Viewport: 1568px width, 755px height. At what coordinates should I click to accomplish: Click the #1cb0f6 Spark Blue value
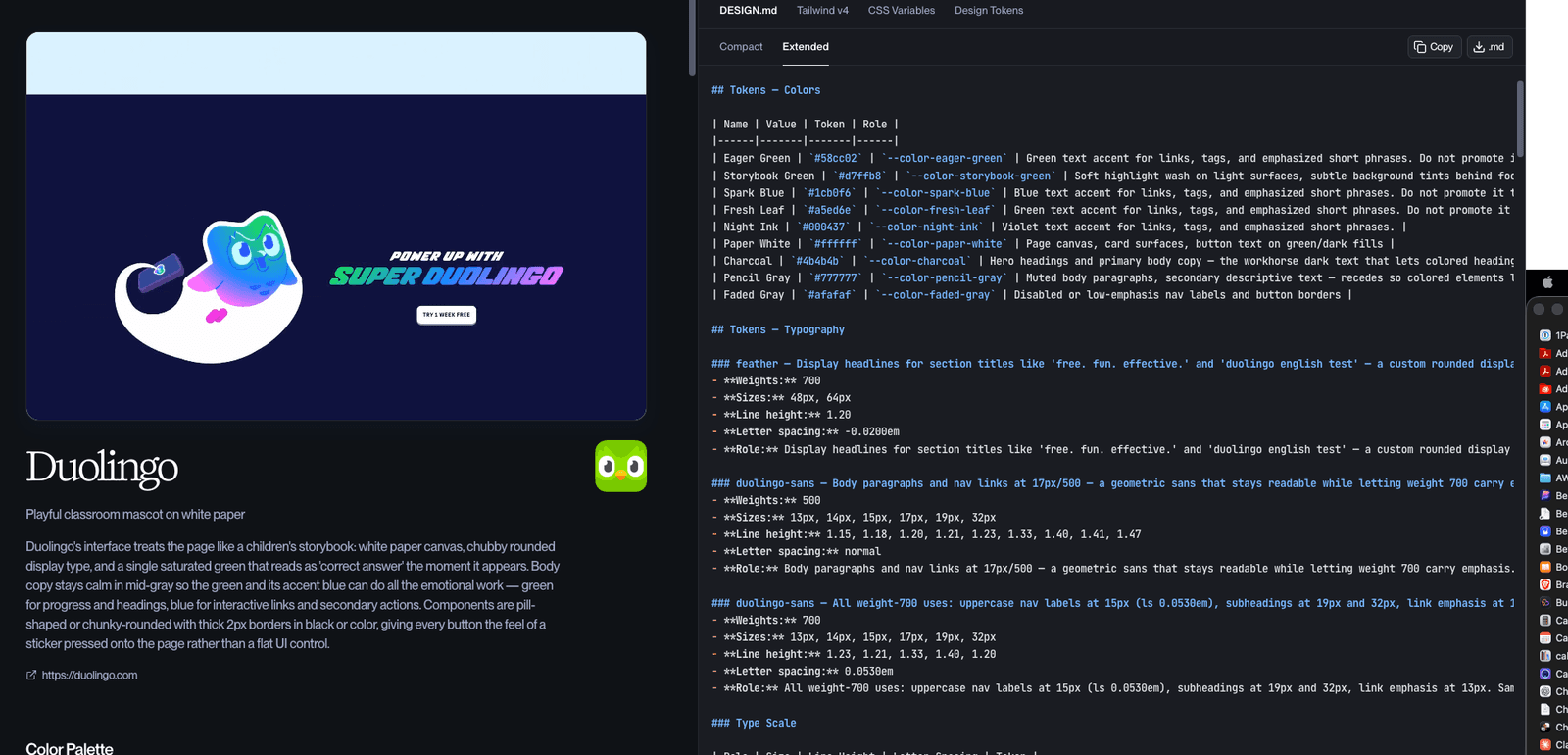tap(829, 193)
